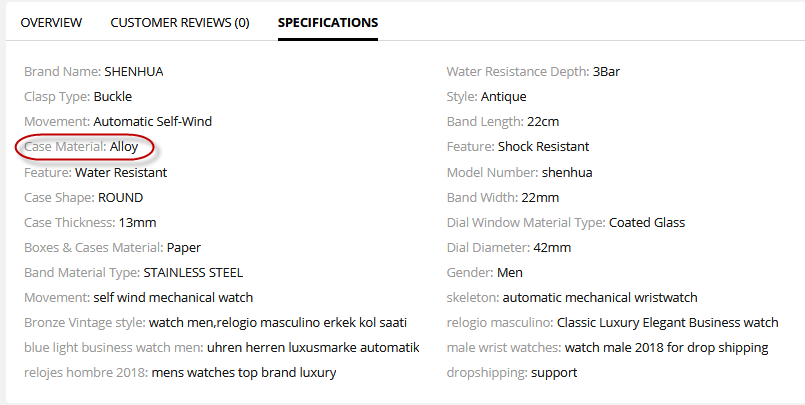Click the Feature: Water Resistant row
The height and width of the screenshot is (405, 805).
pyautogui.click(x=96, y=172)
